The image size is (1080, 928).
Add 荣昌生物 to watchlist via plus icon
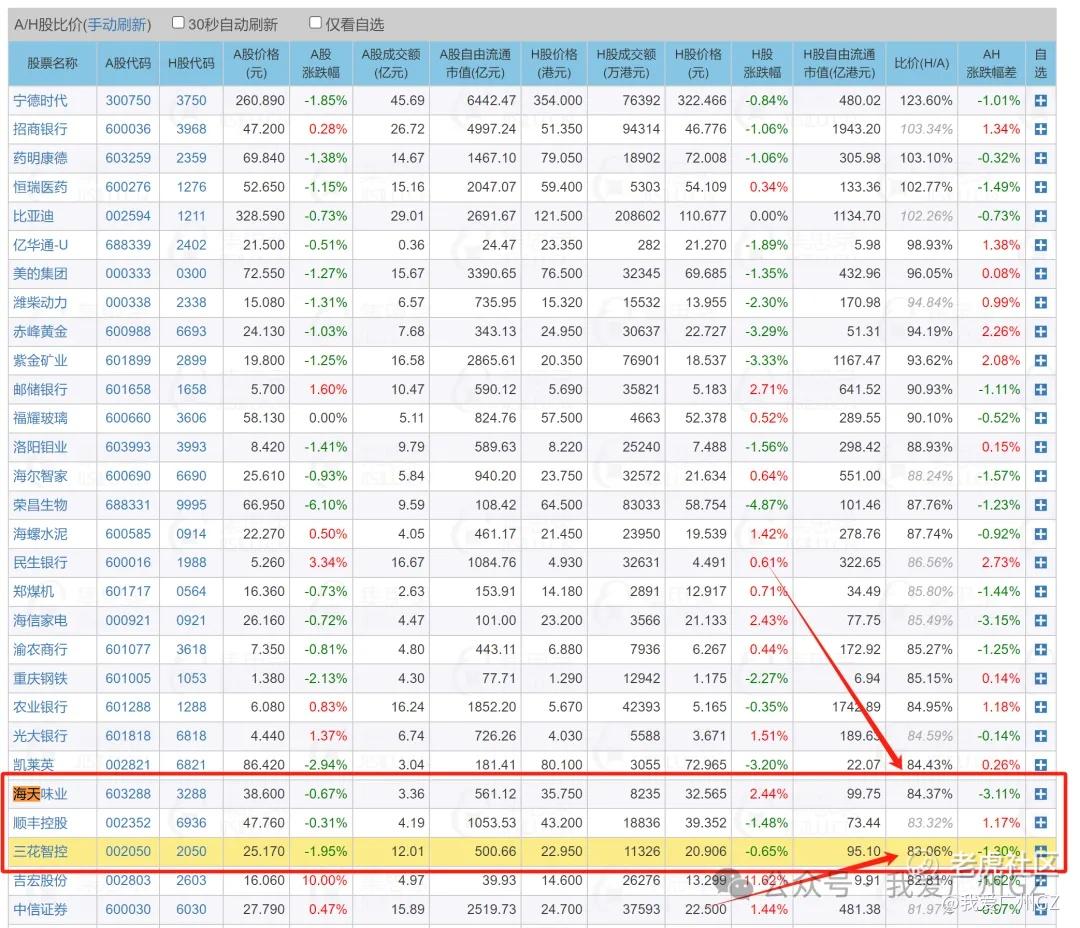(1040, 505)
